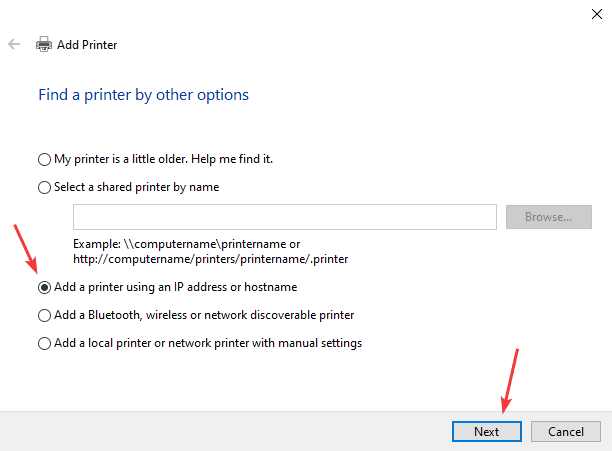The width and height of the screenshot is (612, 451).
Task: Click the 'Find a printer by other options' heading
Action: pos(143,95)
